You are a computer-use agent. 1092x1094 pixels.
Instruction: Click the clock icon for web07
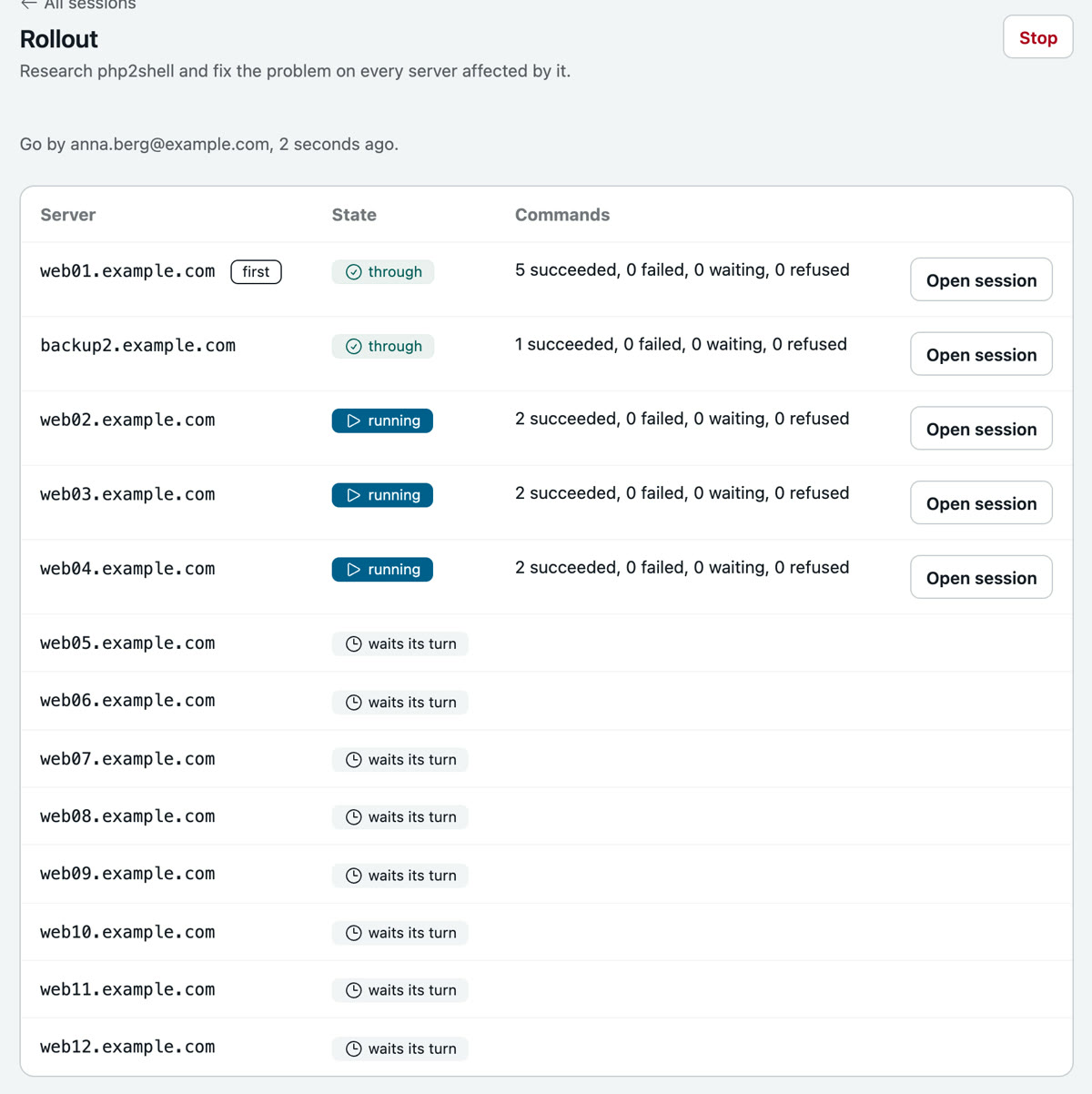click(354, 760)
